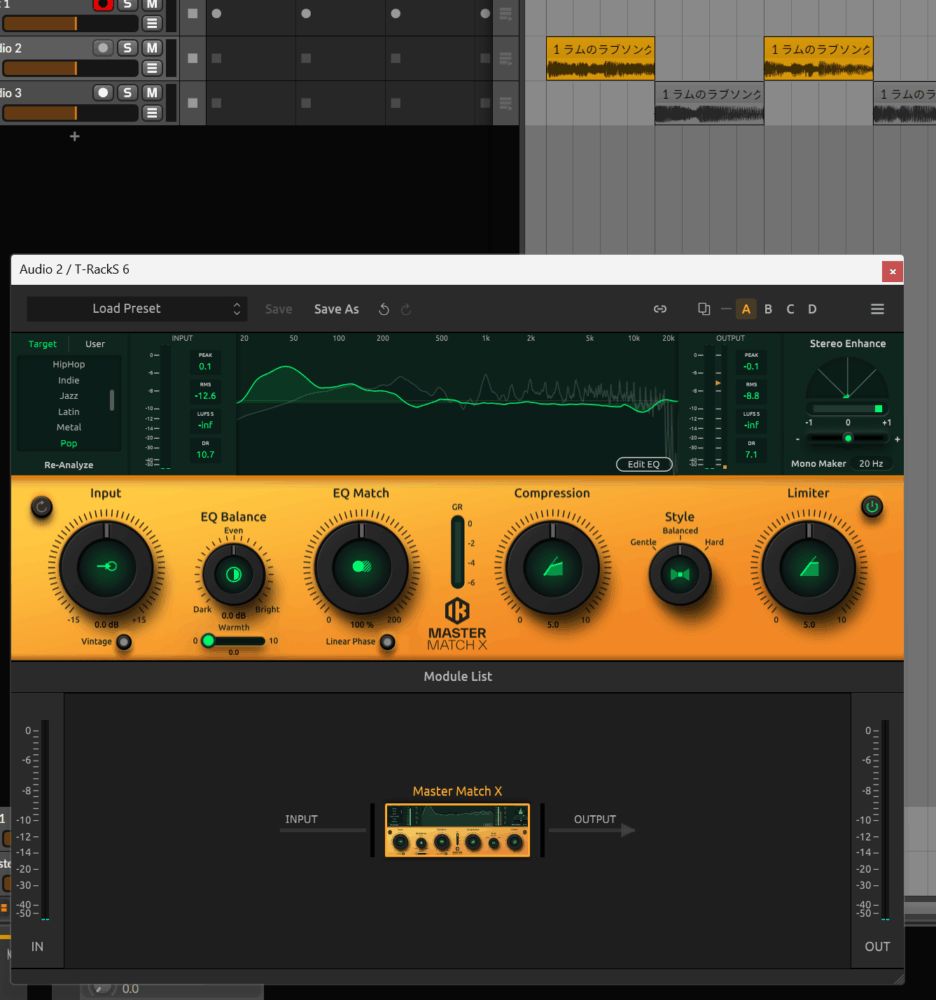936x1000 pixels.
Task: Click the Master Match X module thumbnail
Action: tap(457, 830)
